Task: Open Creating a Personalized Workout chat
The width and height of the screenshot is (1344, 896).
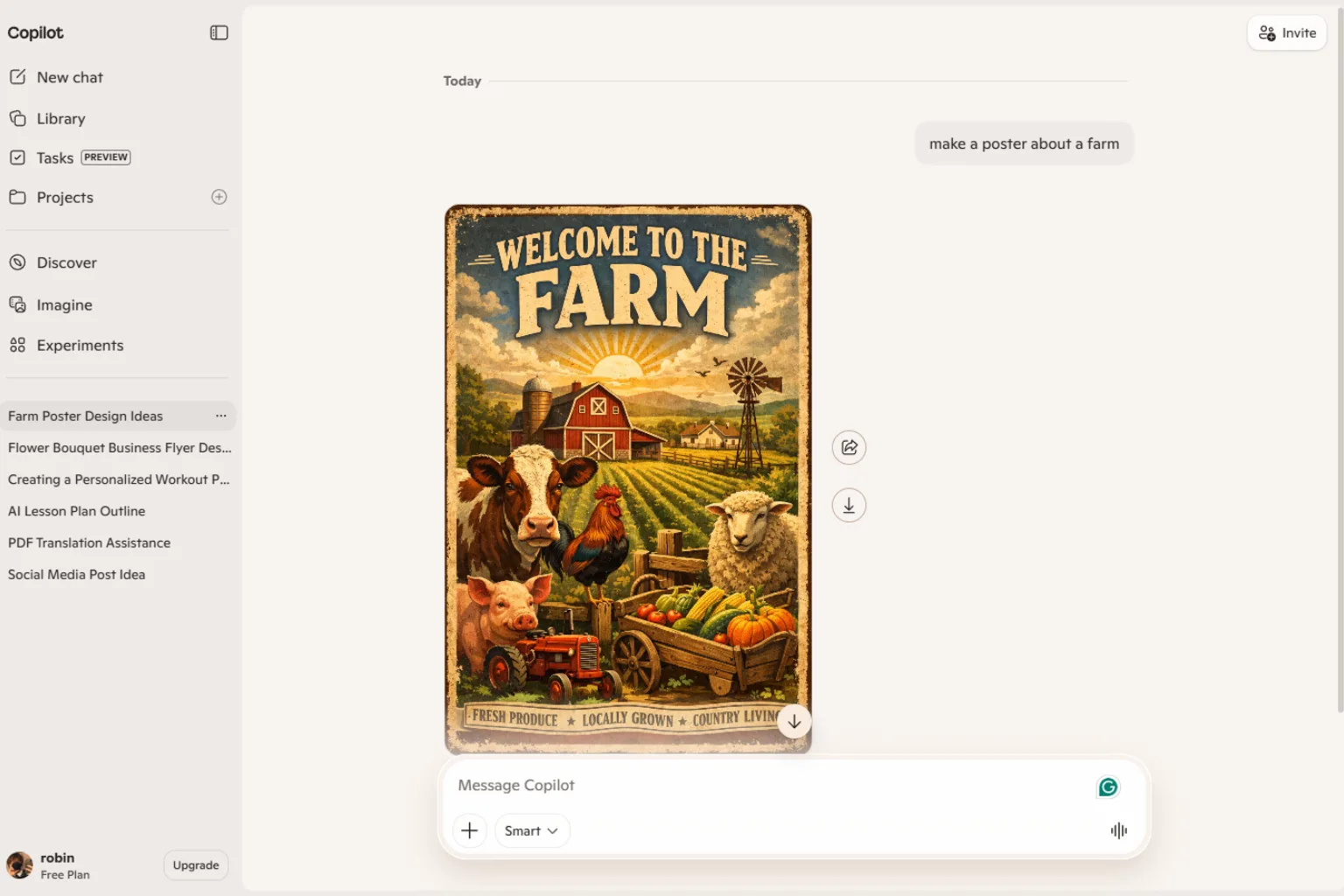Action: (x=119, y=479)
